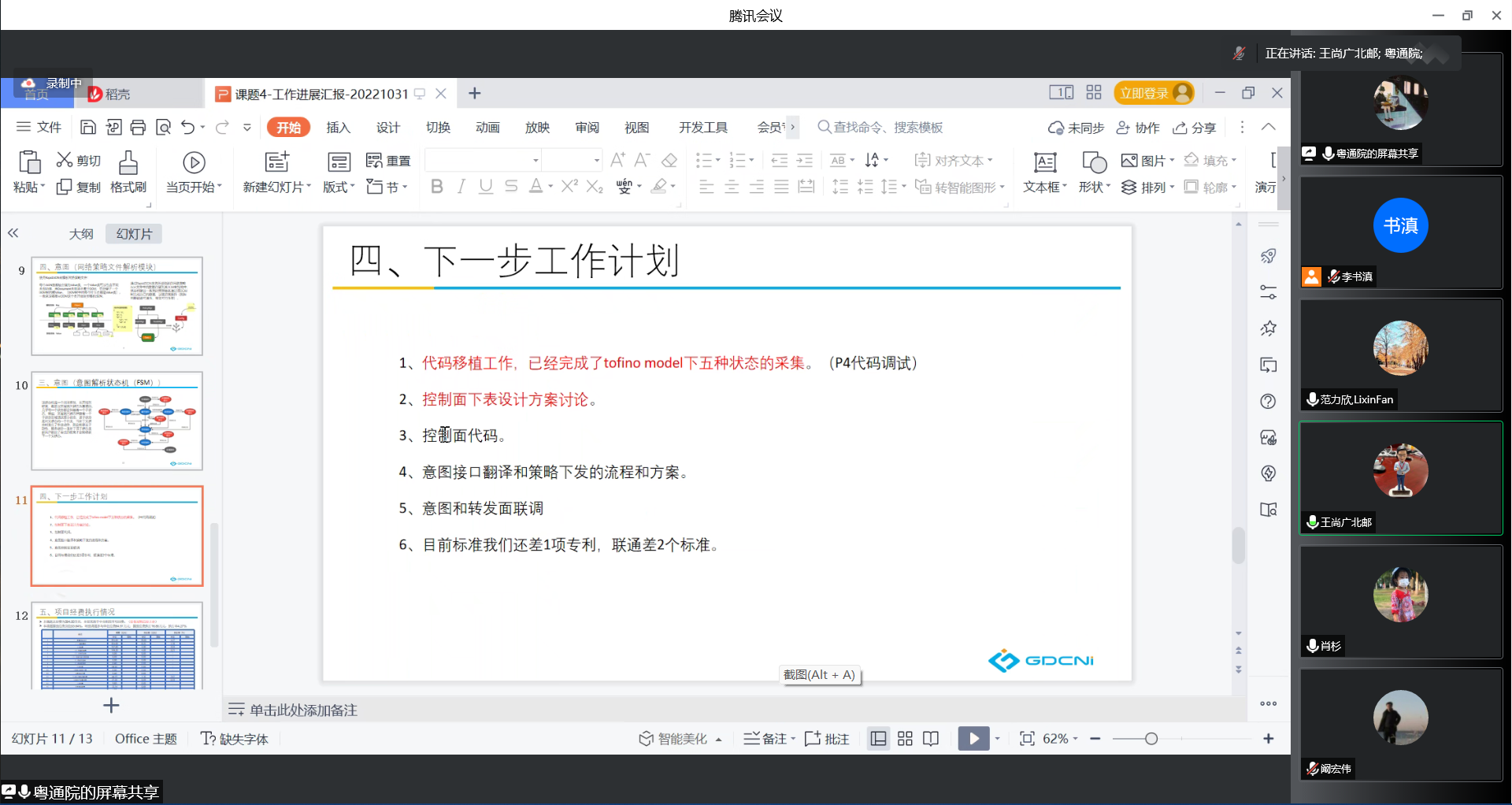The image size is (1512, 805).
Task: Switch to reading view icon
Action: point(931,738)
